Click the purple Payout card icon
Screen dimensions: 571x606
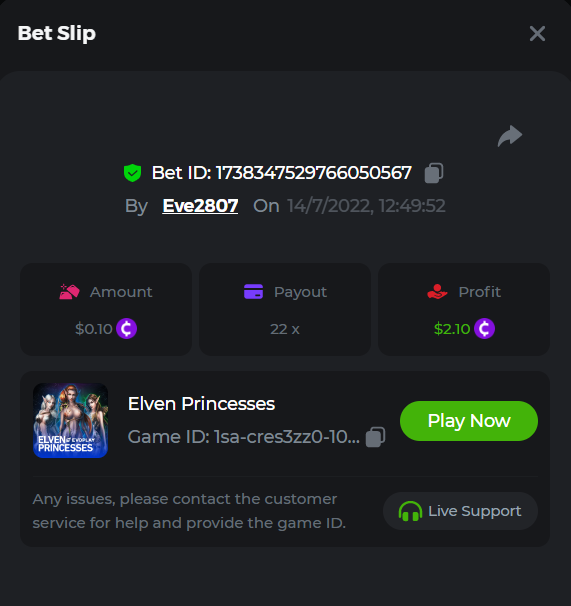[x=254, y=291]
